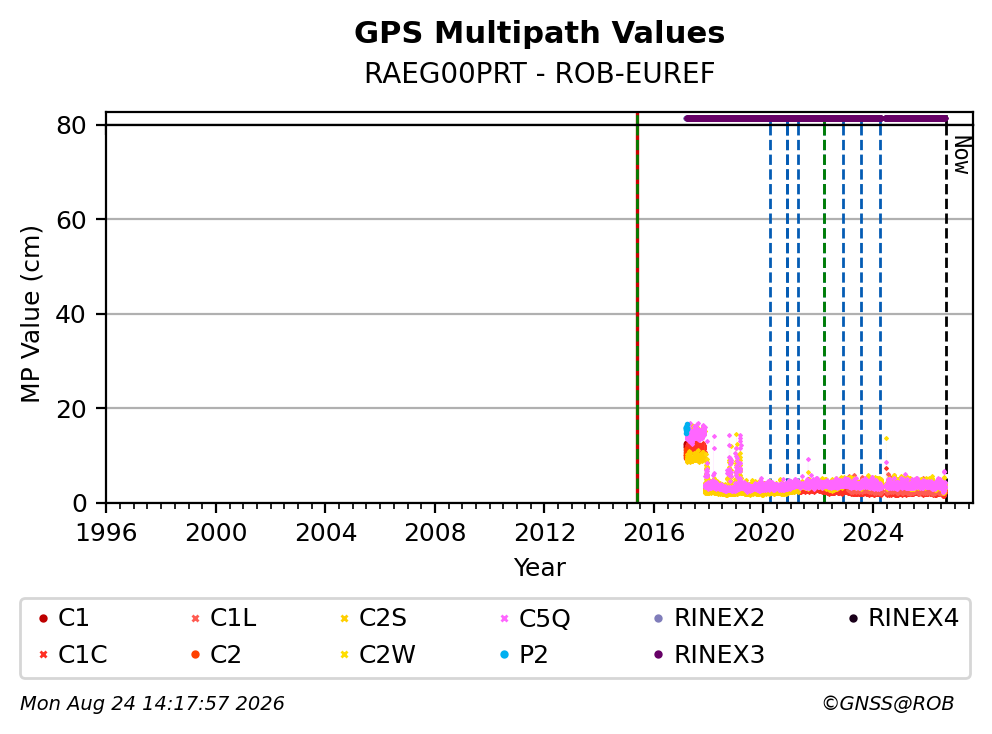Select the C2W legend label
Screen dimensions: 992x734
[387, 654]
